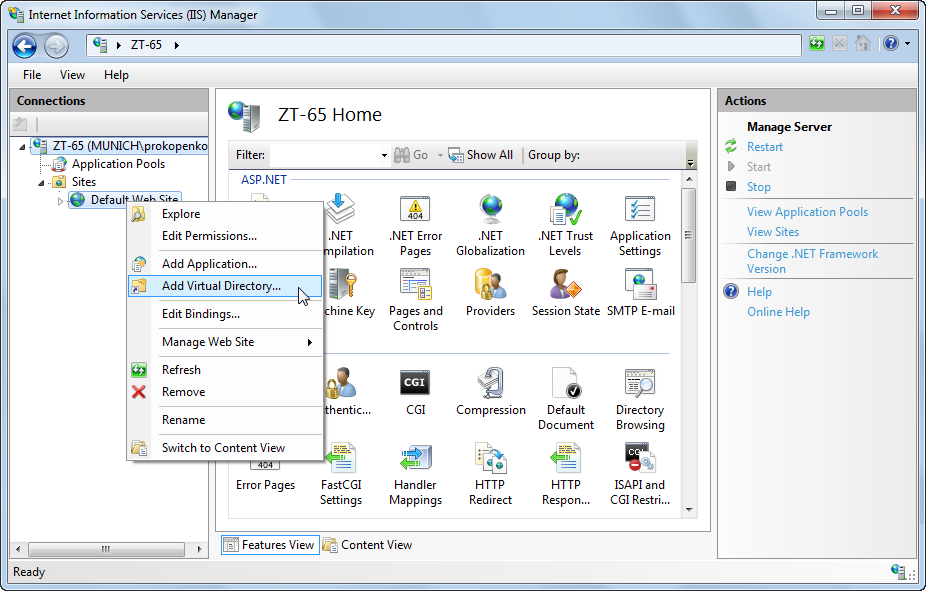Open the Default Document feature

[566, 399]
